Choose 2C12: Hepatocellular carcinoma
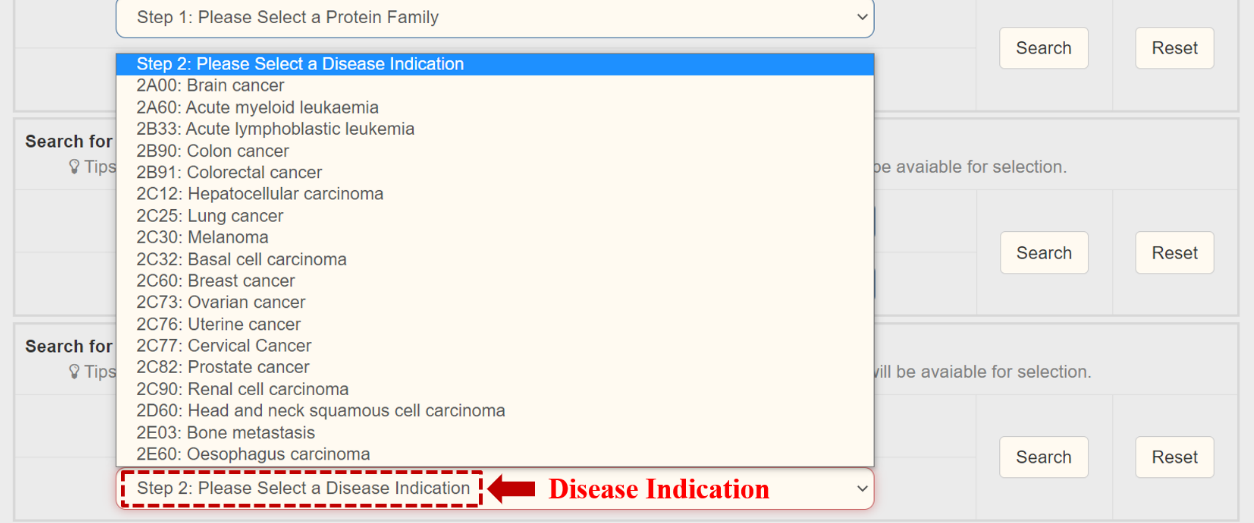1254x523 pixels. [260, 194]
